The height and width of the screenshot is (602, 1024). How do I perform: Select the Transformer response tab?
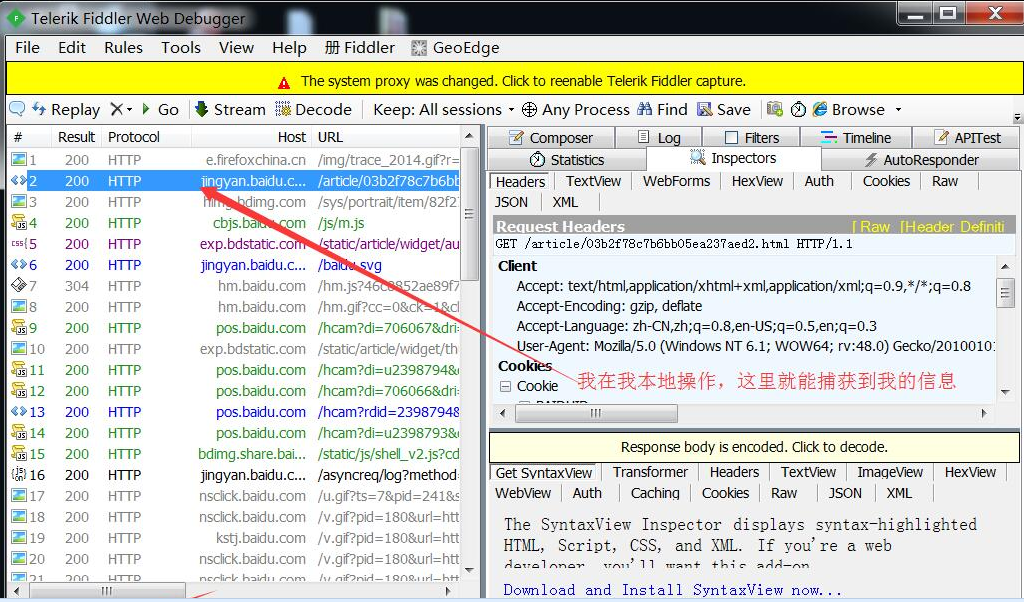tap(650, 472)
